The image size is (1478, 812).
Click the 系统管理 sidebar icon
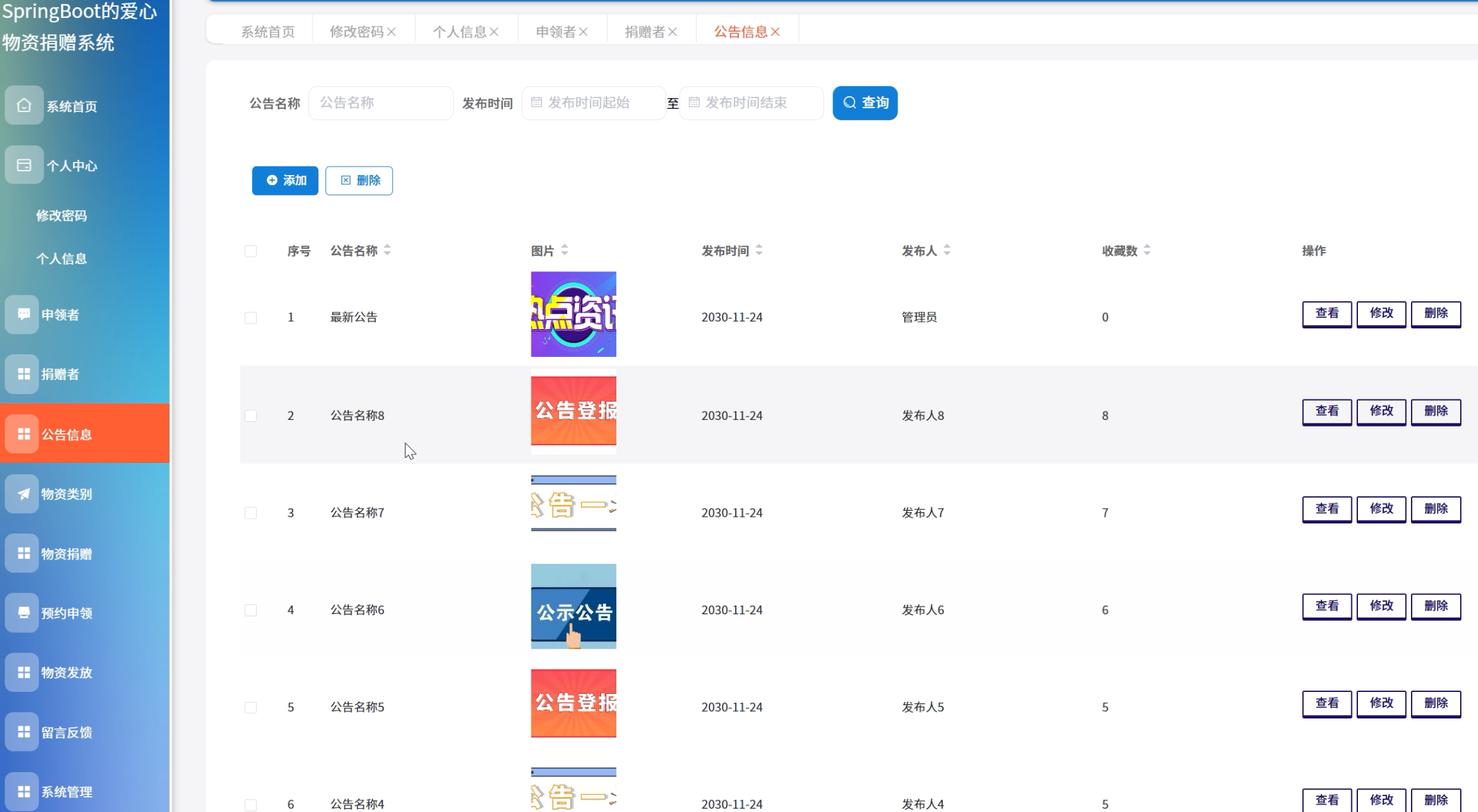click(24, 791)
